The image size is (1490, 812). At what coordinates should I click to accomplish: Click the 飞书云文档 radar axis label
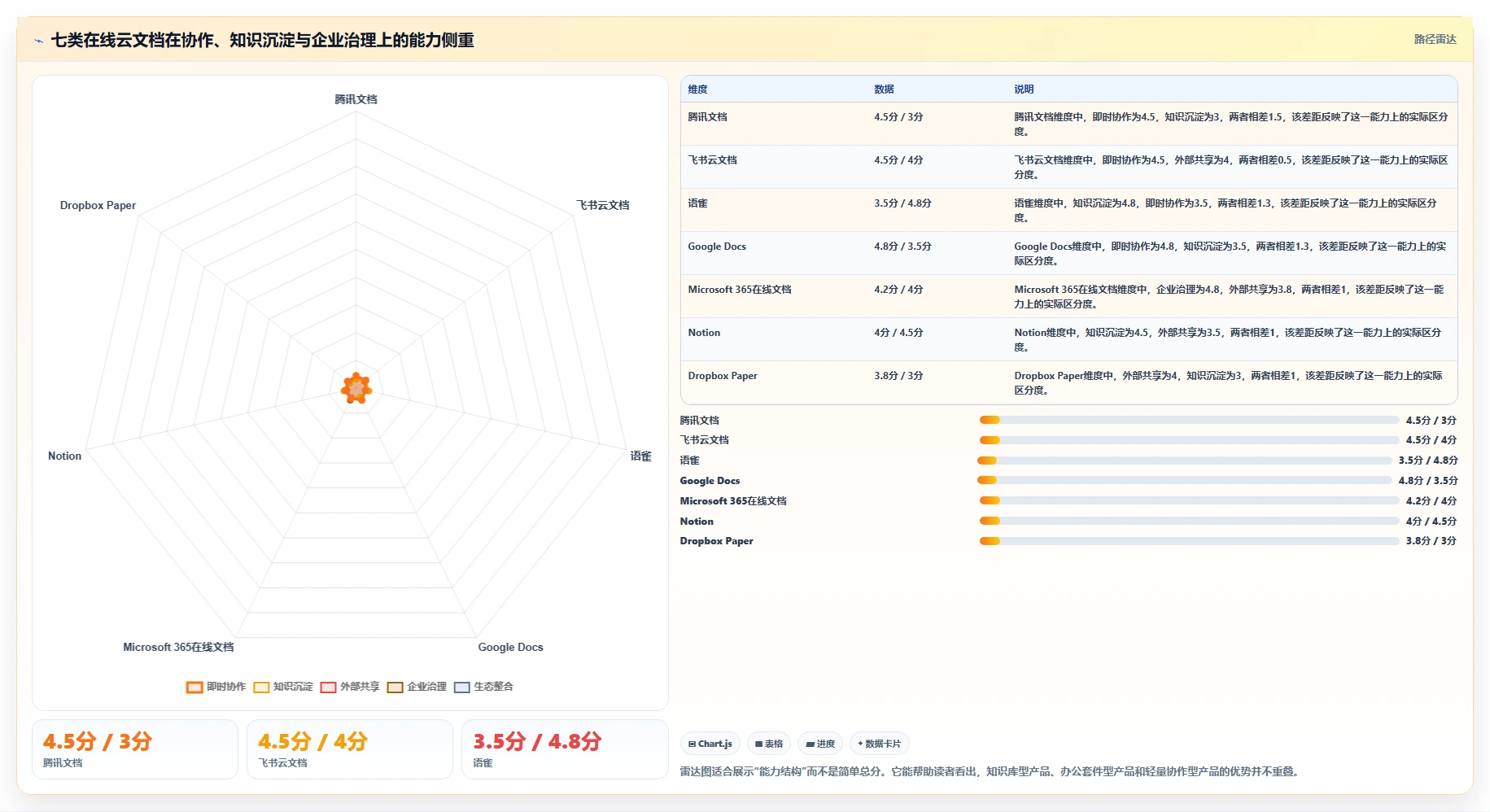(x=602, y=205)
